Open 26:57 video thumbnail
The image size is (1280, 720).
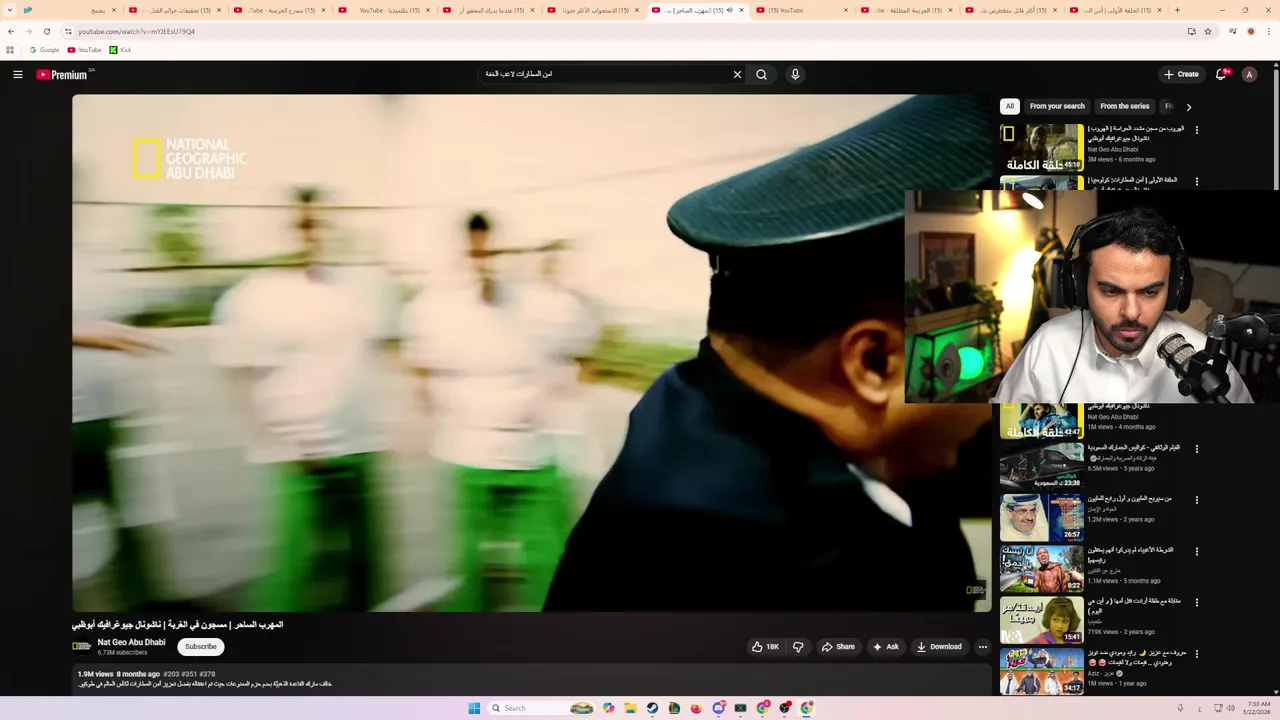(1041, 517)
